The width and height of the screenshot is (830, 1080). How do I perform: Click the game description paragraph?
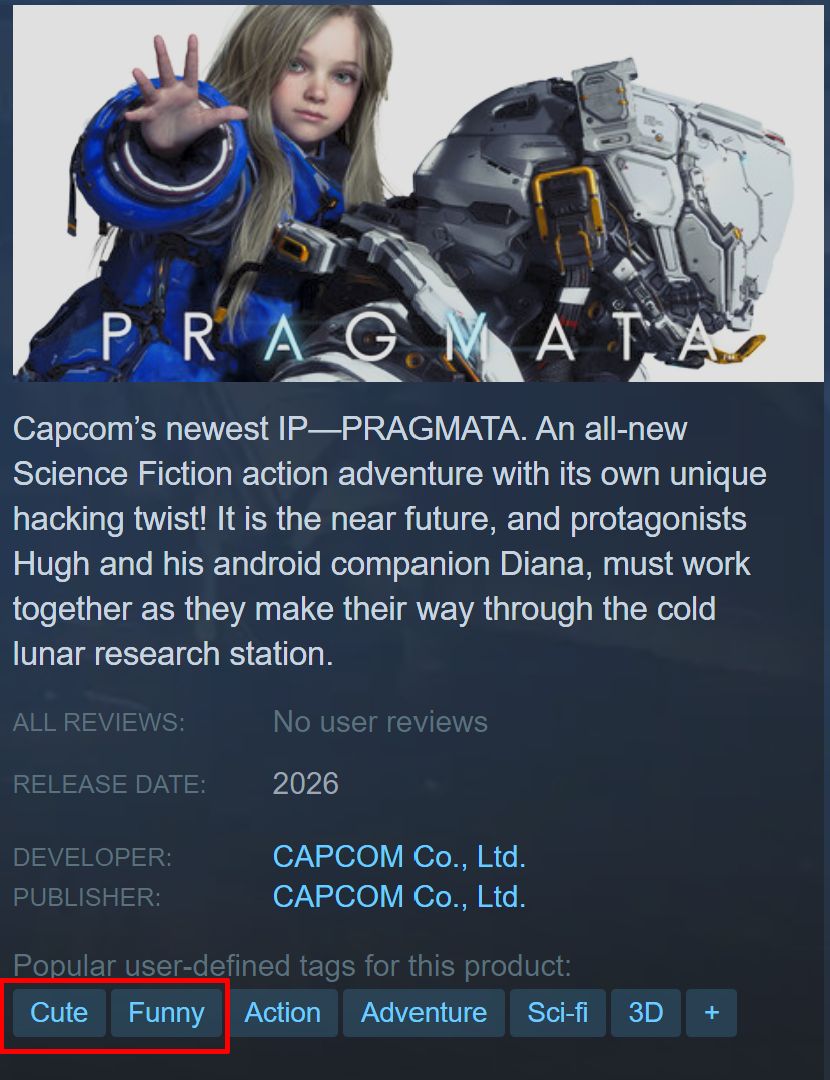[x=389, y=541]
